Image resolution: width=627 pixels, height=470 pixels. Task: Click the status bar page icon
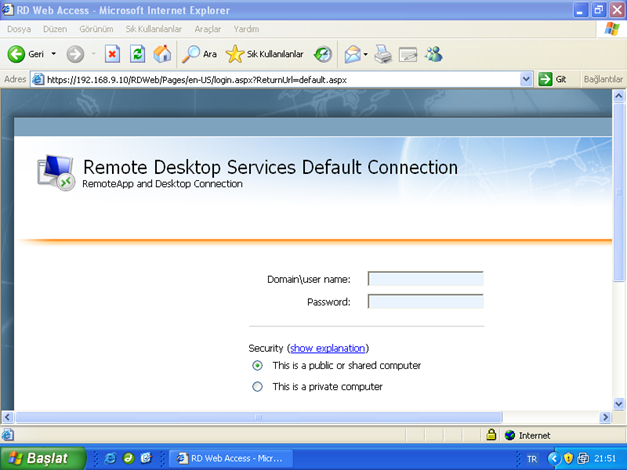(x=8, y=435)
